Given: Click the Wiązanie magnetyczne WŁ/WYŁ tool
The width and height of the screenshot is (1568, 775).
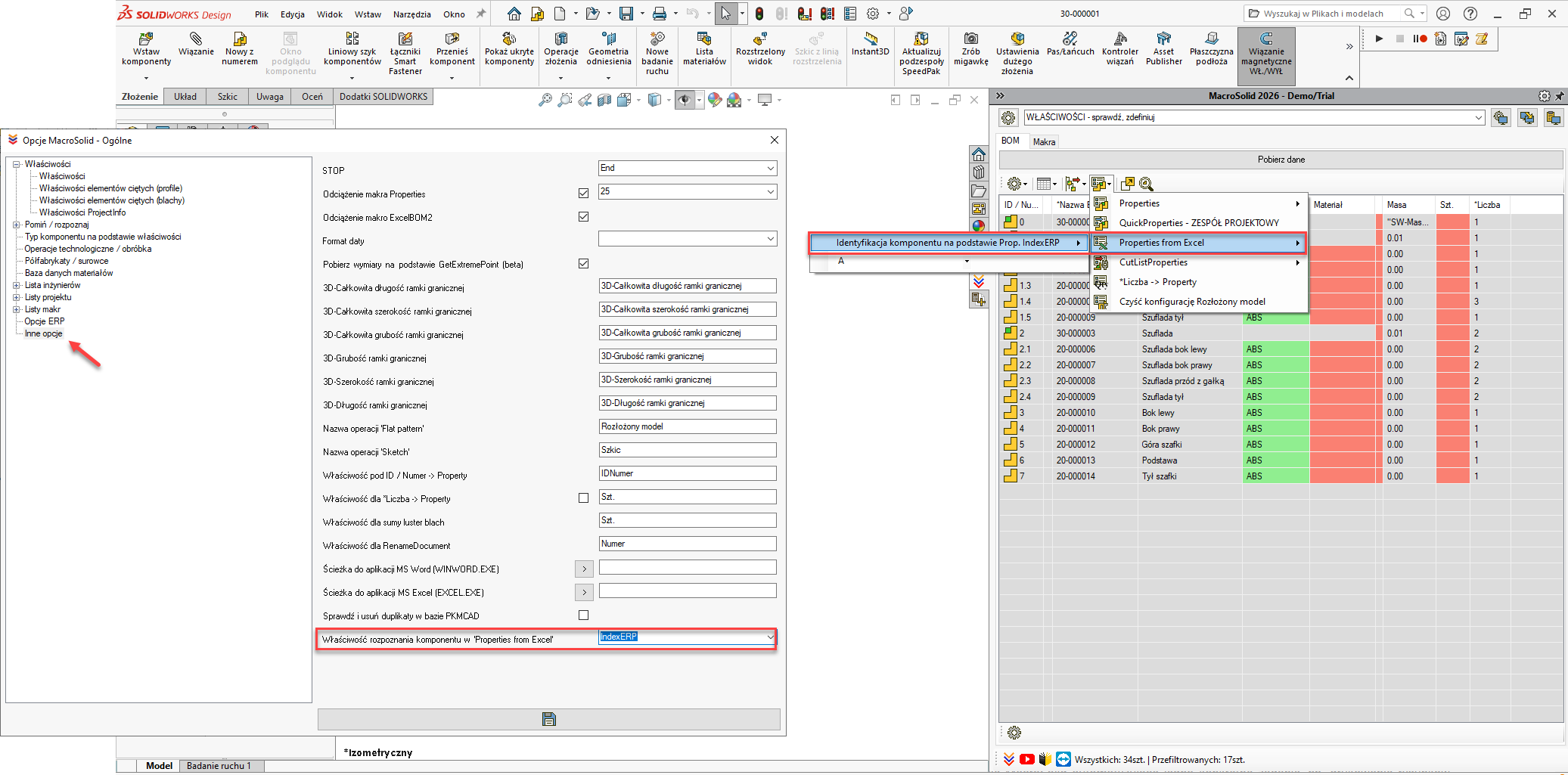Looking at the screenshot, I should (x=1266, y=54).
